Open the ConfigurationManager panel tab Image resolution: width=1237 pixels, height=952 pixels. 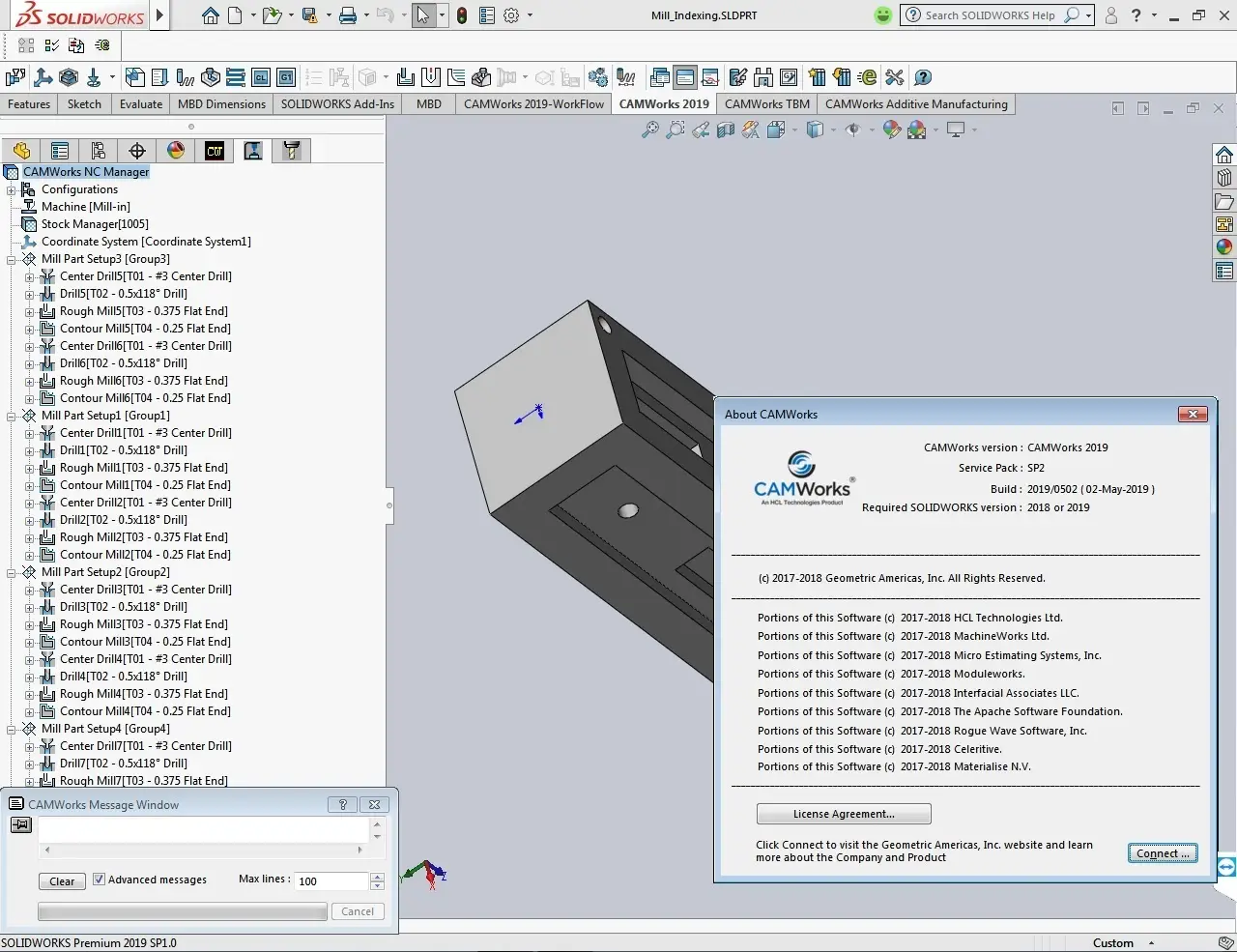(99, 150)
